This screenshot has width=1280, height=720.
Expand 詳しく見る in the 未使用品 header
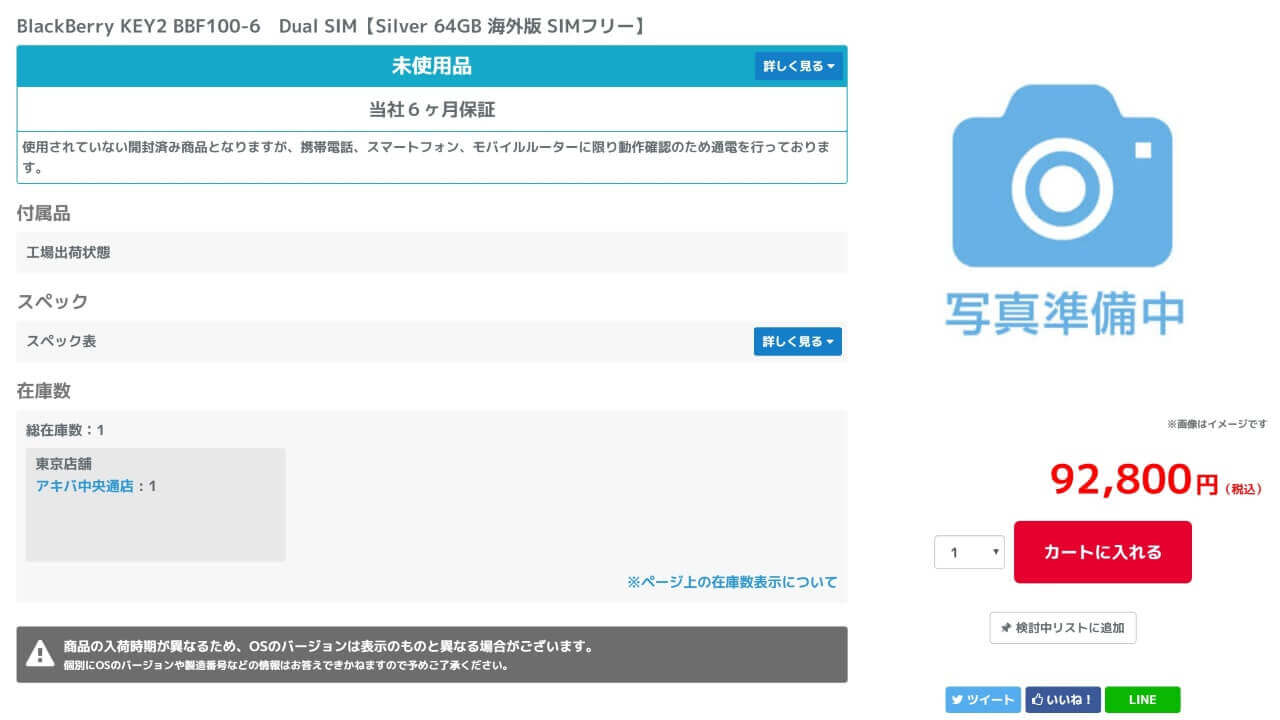[798, 66]
